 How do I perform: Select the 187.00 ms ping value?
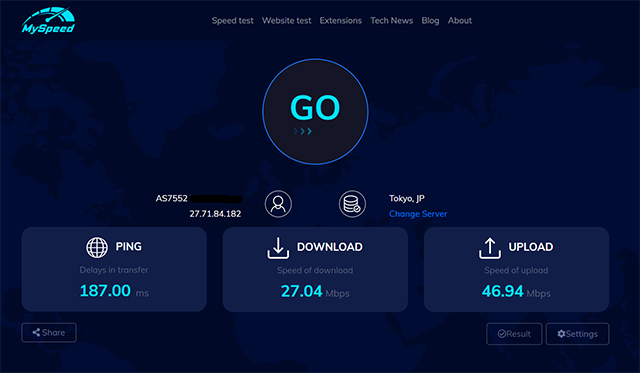pos(114,291)
